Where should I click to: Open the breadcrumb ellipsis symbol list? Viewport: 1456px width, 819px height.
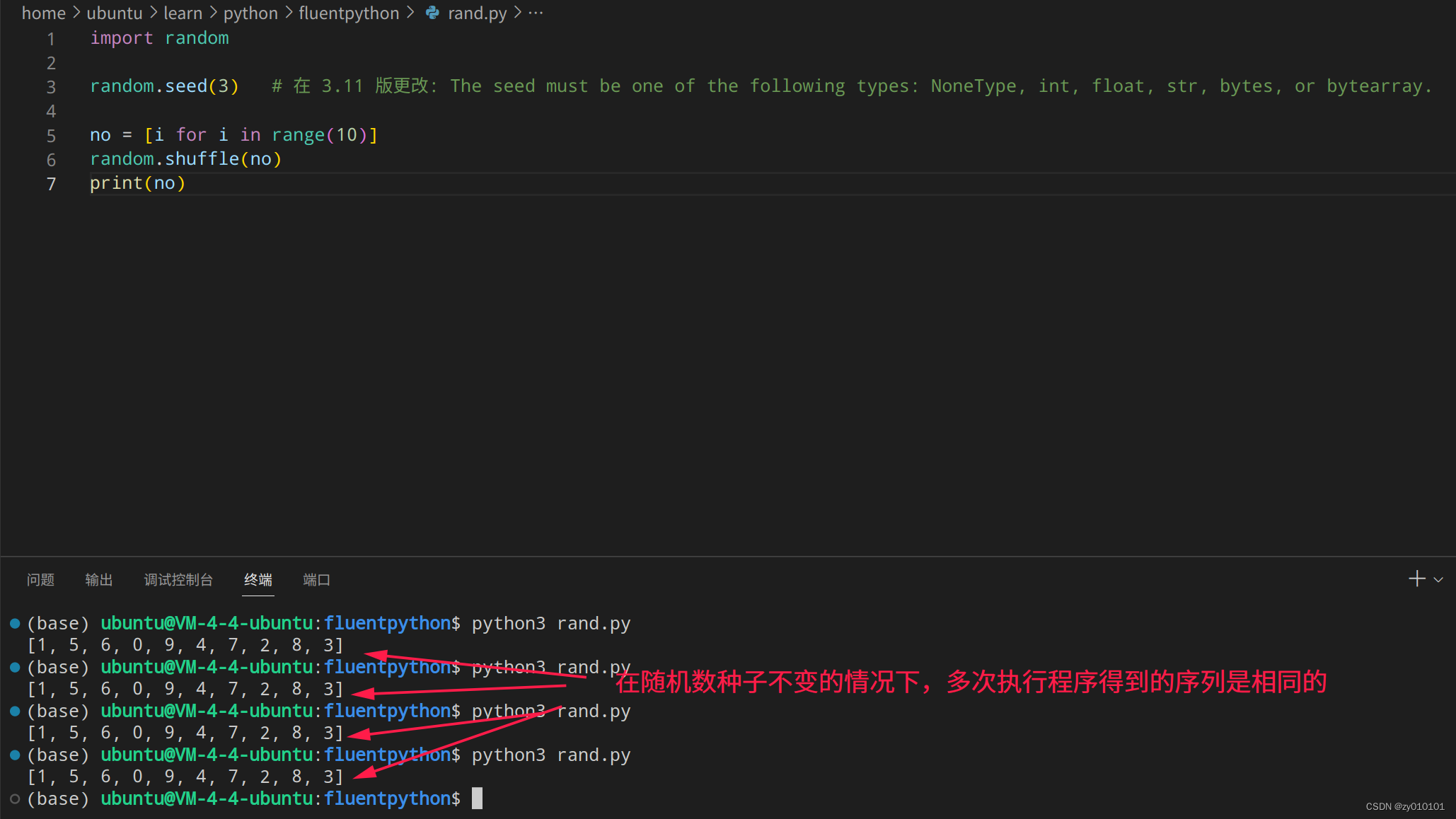pyautogui.click(x=536, y=13)
